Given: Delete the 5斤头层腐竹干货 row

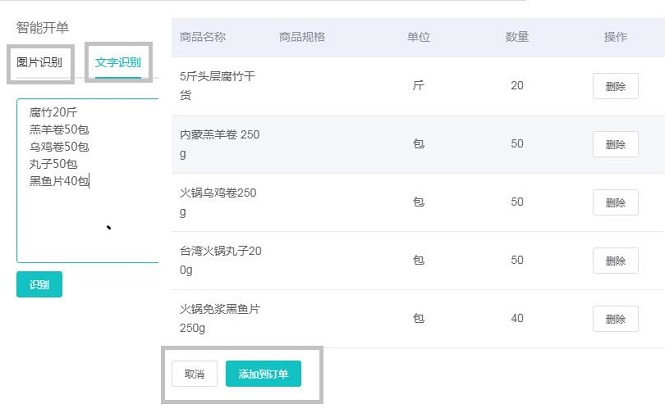Looking at the screenshot, I should (615, 86).
